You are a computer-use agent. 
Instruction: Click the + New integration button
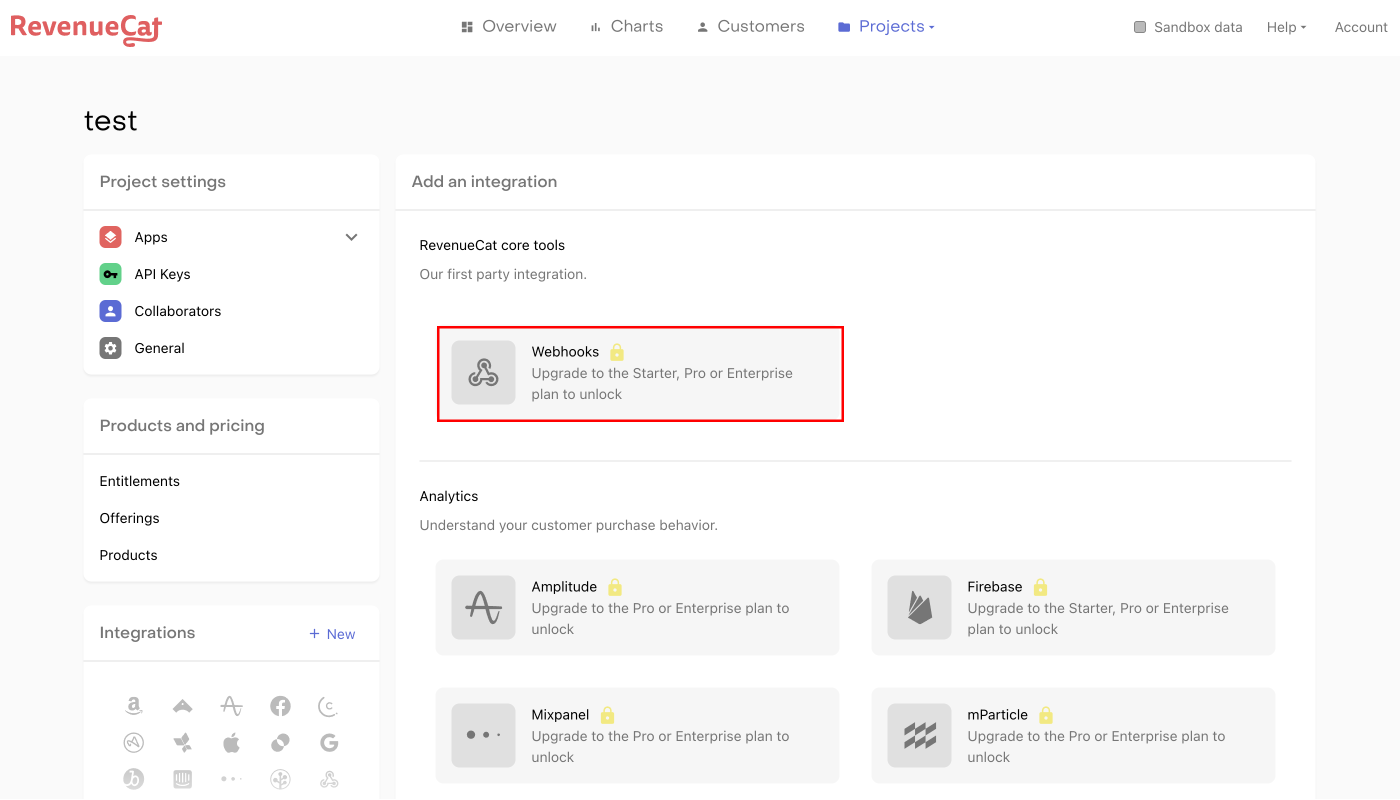[x=332, y=634]
